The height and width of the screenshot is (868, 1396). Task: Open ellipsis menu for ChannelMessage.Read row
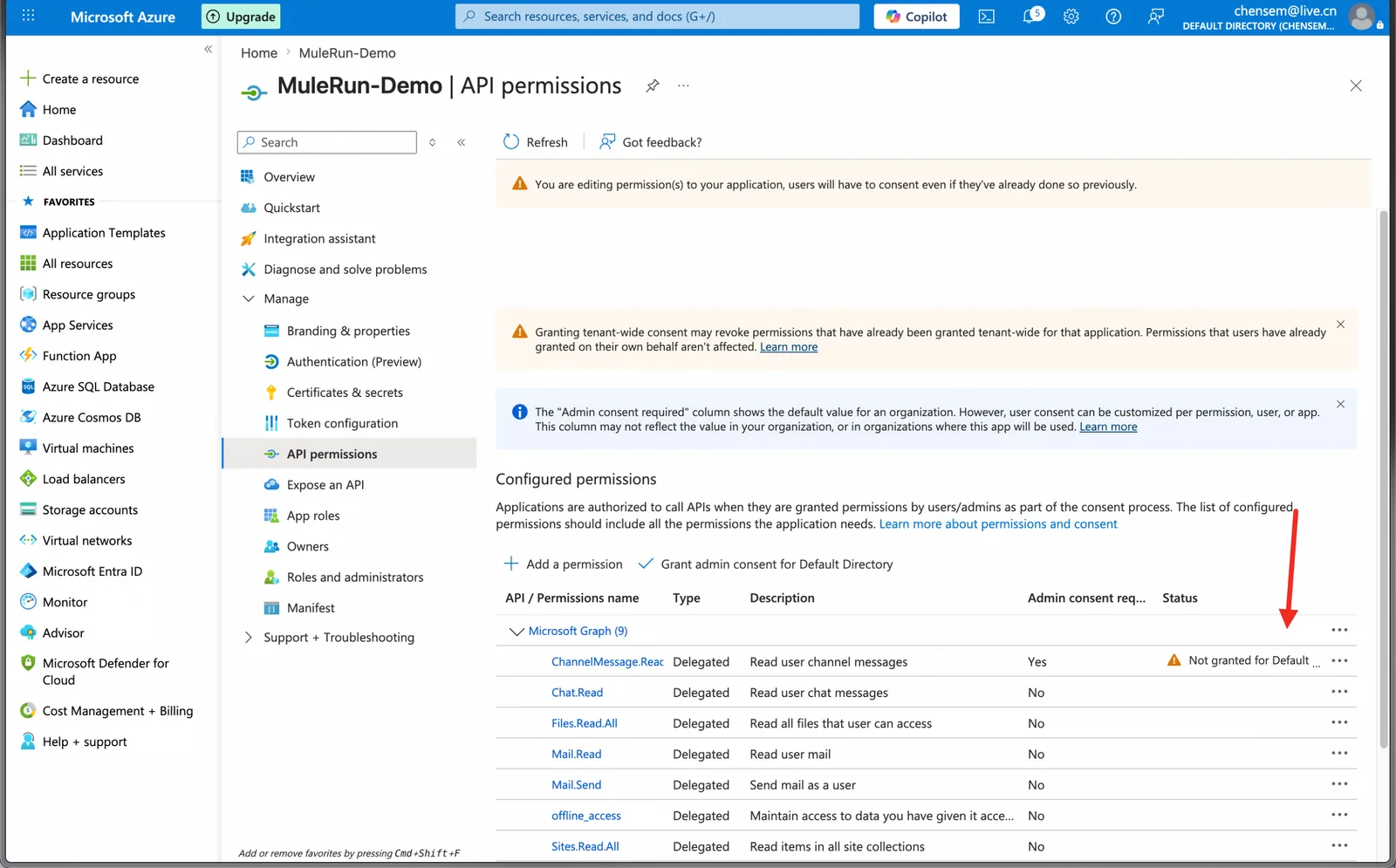(1339, 660)
